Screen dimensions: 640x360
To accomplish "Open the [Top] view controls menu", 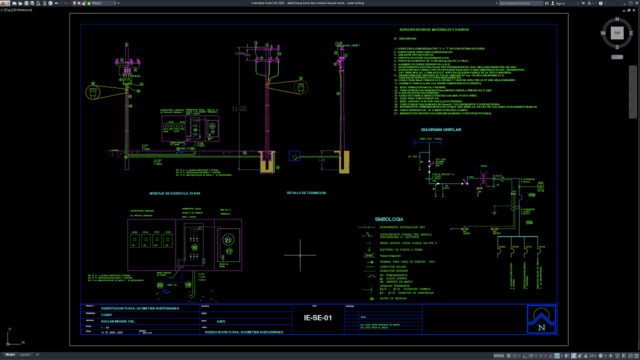I will (7, 10).
